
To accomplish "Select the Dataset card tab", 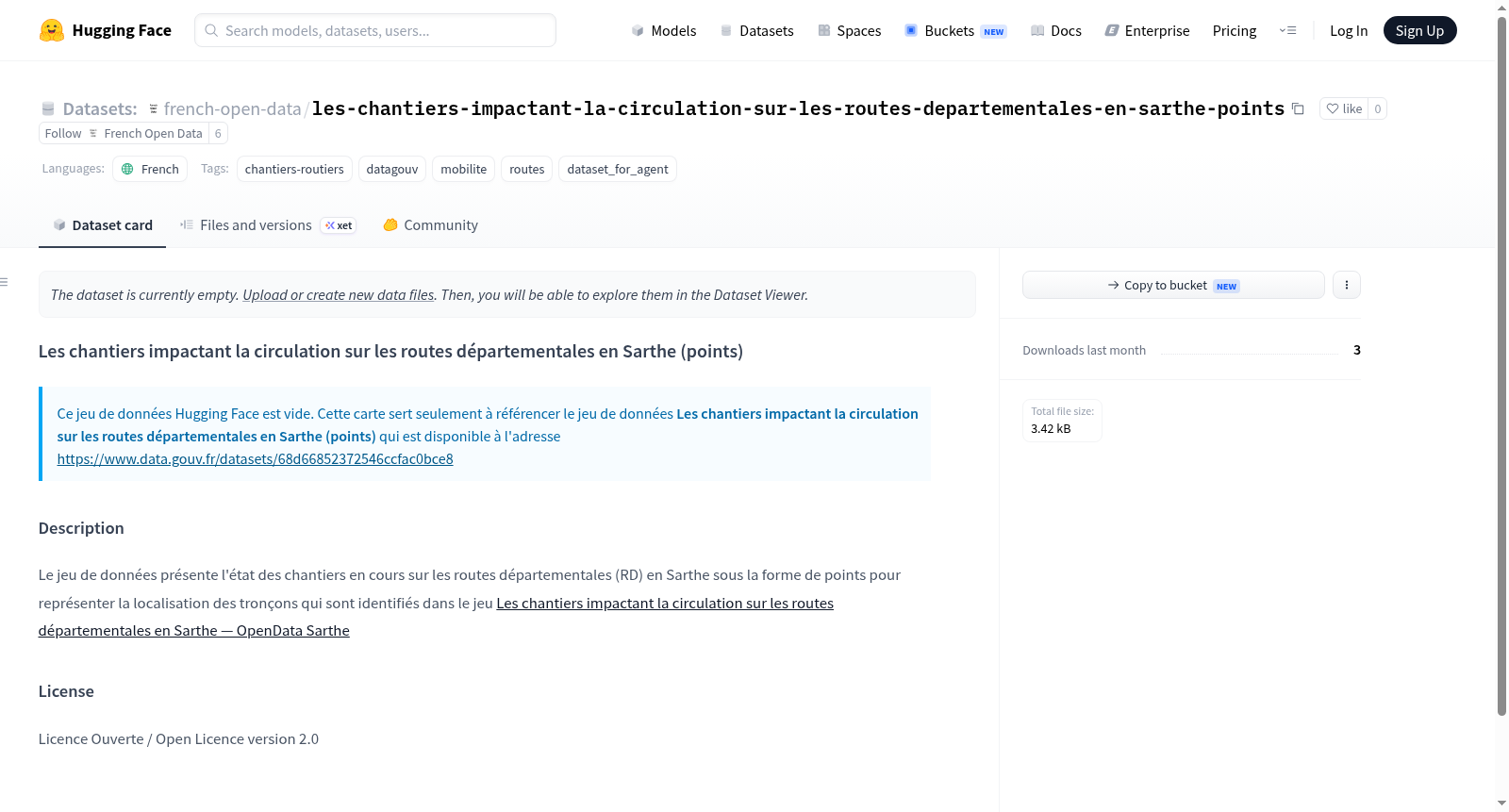I will click(x=103, y=225).
